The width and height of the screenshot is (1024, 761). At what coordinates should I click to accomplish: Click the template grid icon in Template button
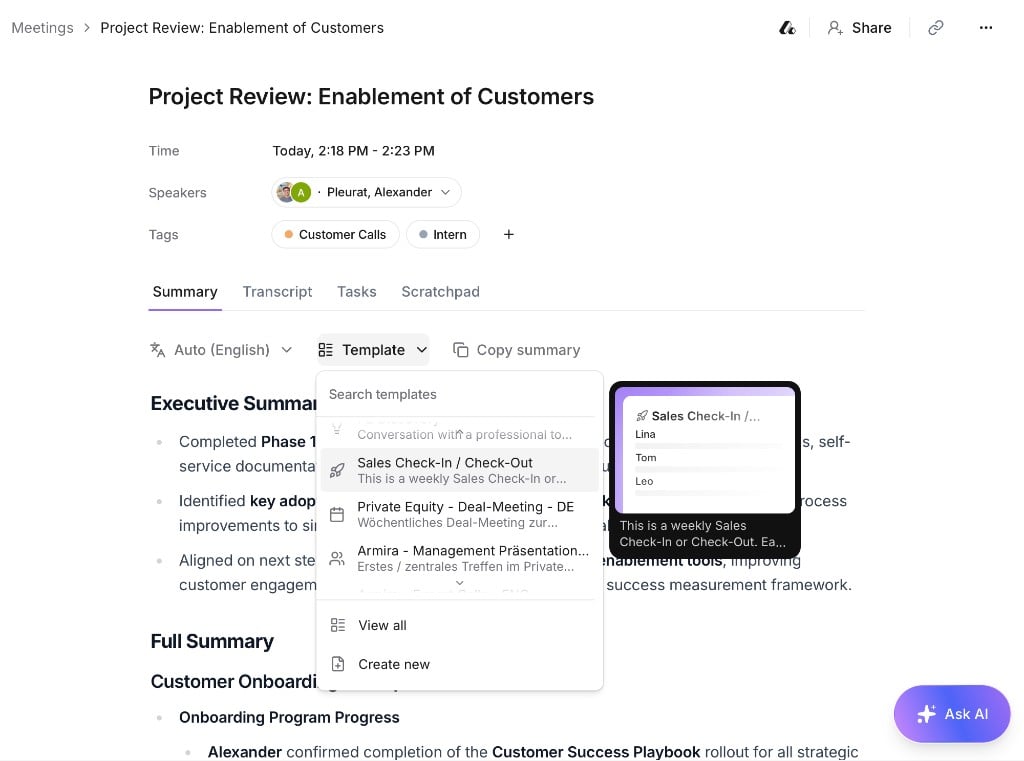pos(325,349)
